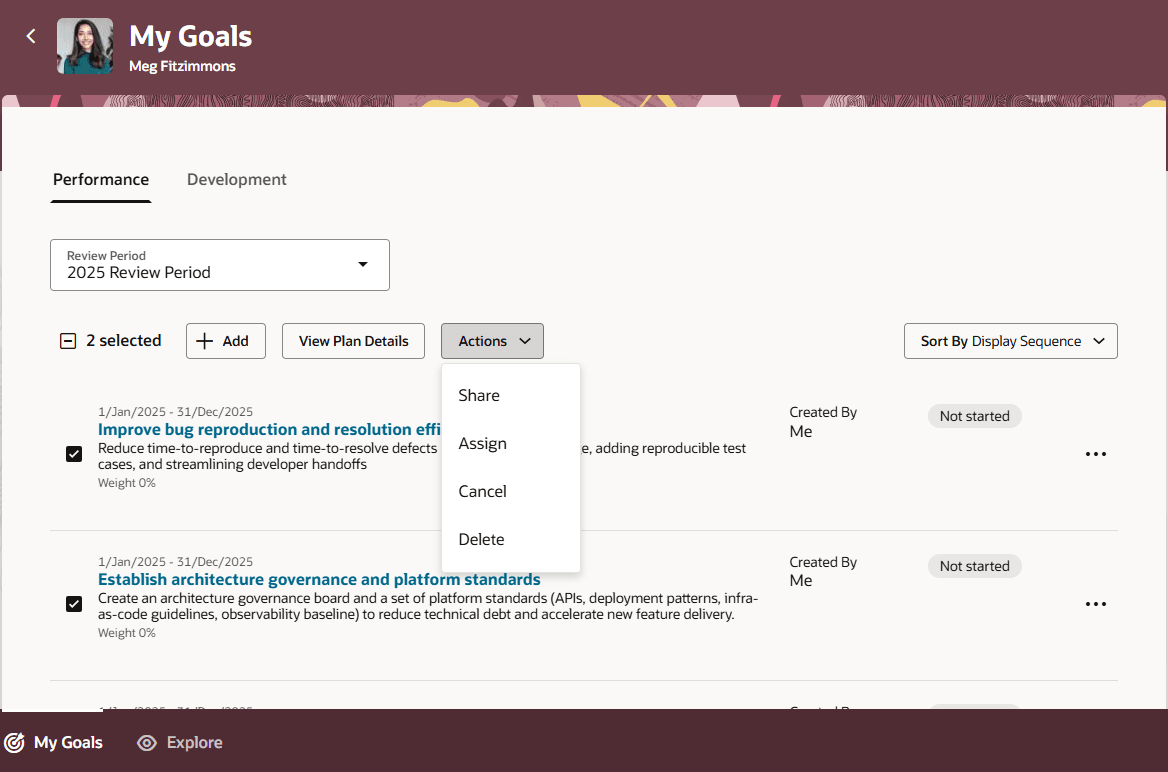Click Meg Fitzimmons's profile picture

pos(85,45)
